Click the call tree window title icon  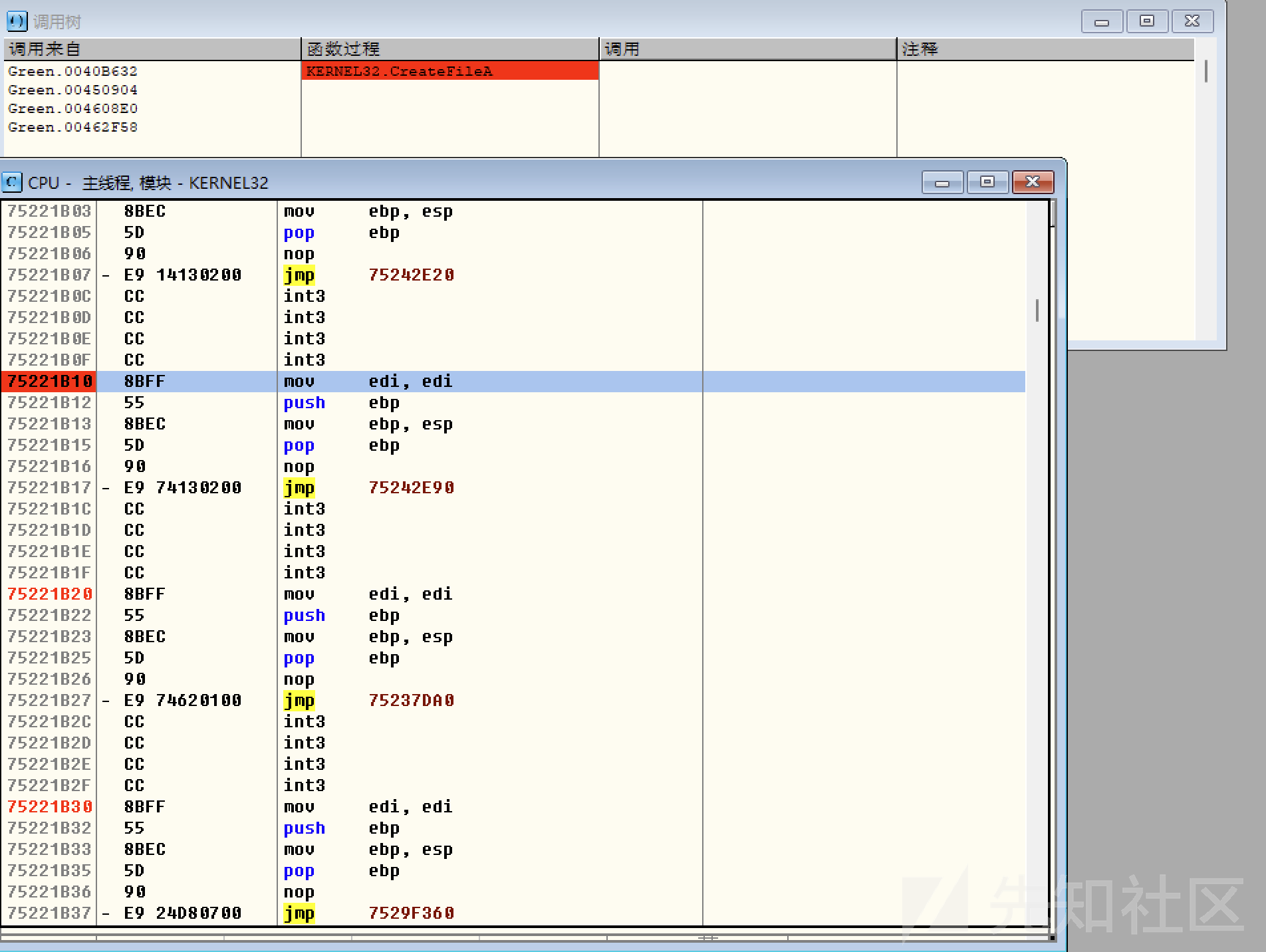click(x=17, y=21)
